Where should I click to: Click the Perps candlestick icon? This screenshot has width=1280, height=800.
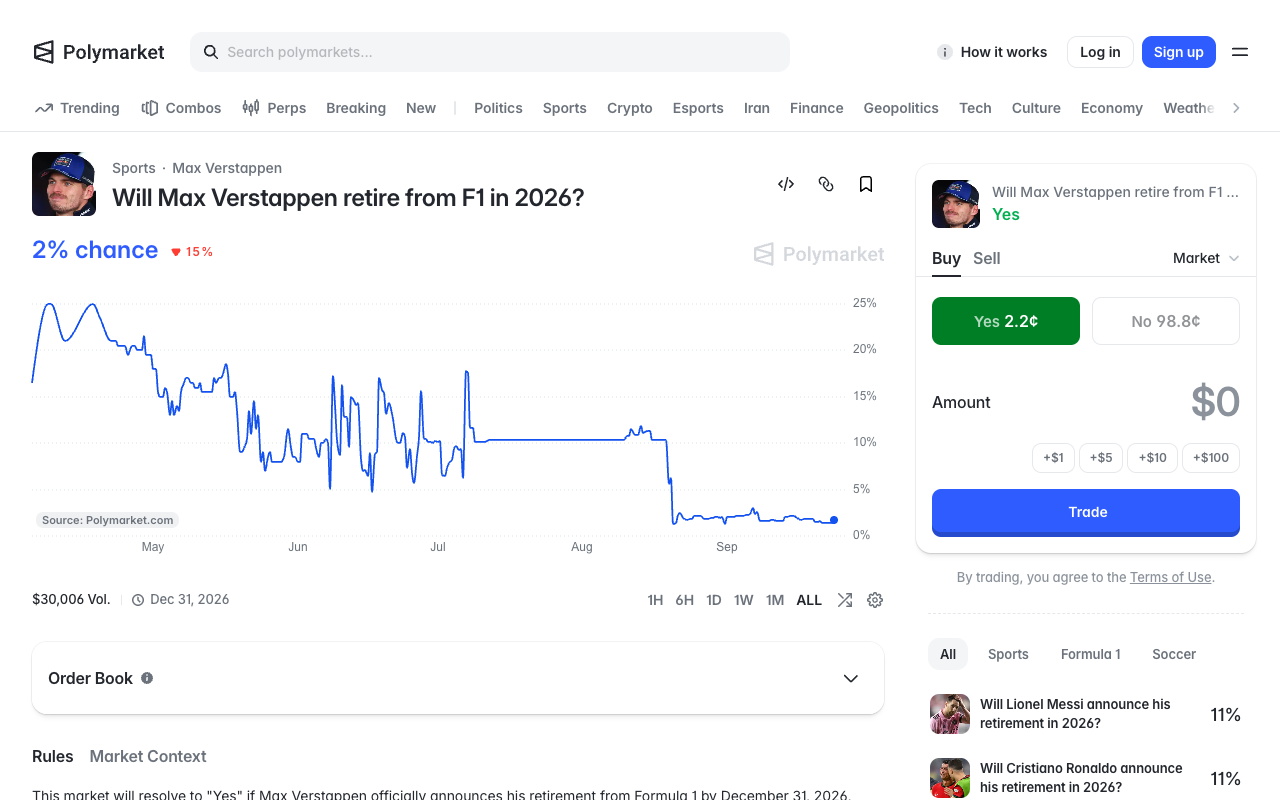click(x=251, y=108)
